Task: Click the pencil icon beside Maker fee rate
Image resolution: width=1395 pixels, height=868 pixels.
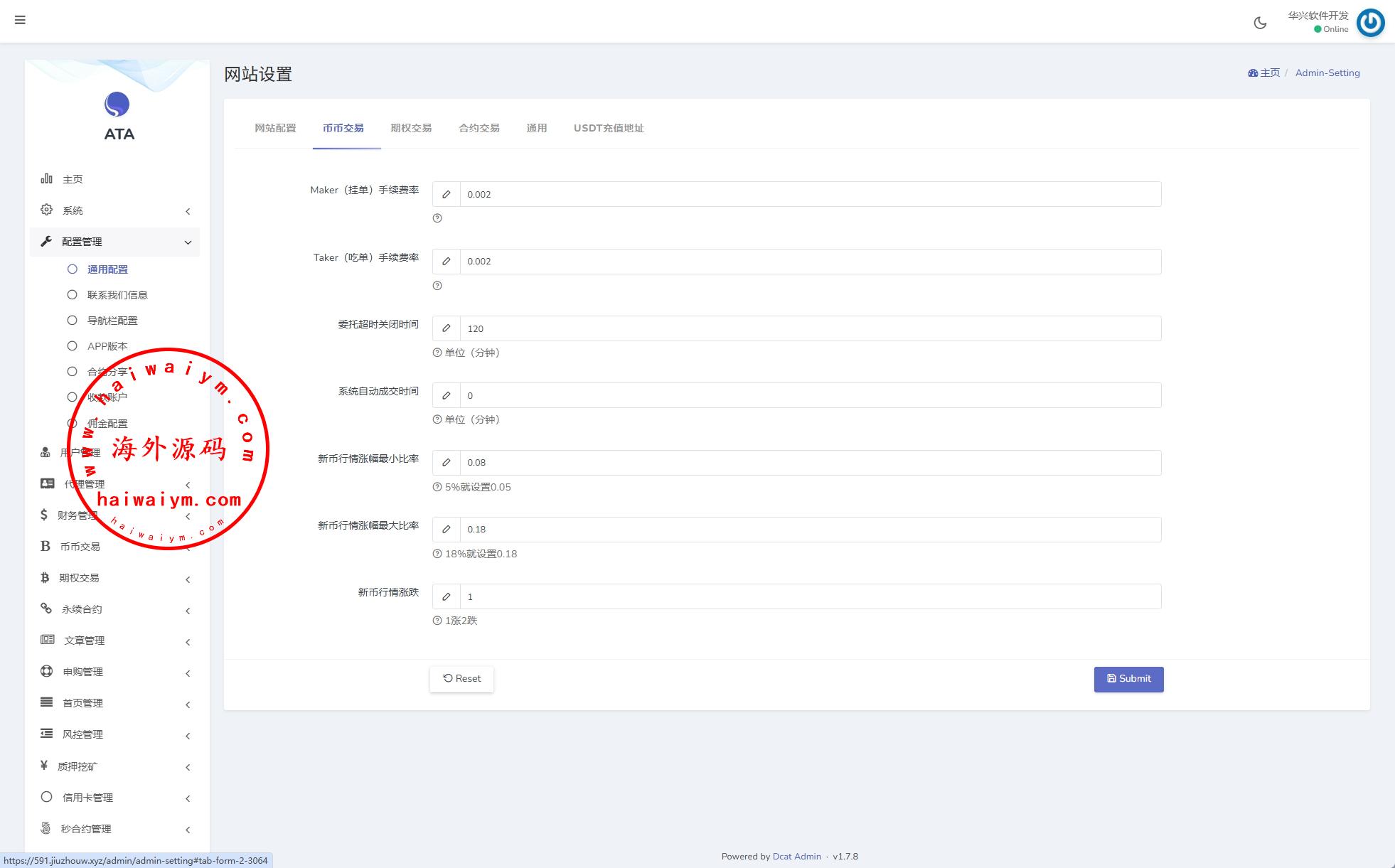Action: pyautogui.click(x=447, y=194)
